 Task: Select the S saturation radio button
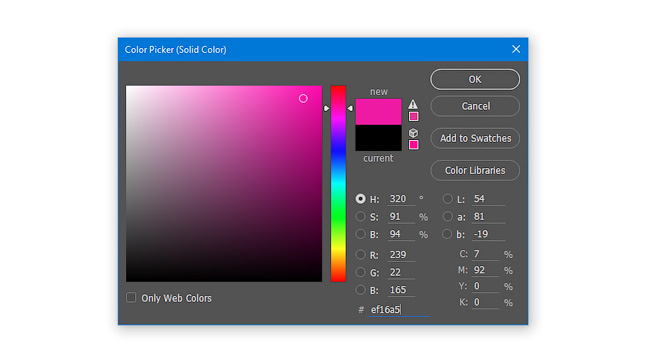point(361,216)
